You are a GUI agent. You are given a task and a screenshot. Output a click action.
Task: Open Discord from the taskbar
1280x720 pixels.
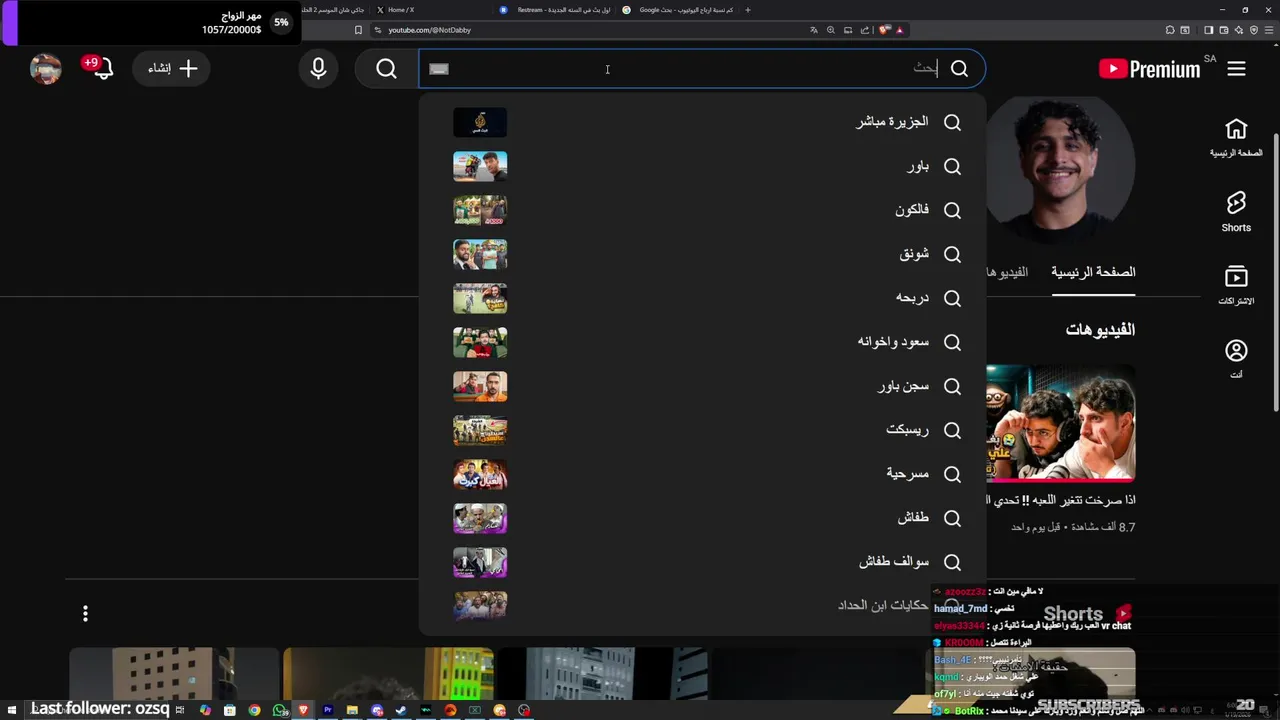(377, 710)
